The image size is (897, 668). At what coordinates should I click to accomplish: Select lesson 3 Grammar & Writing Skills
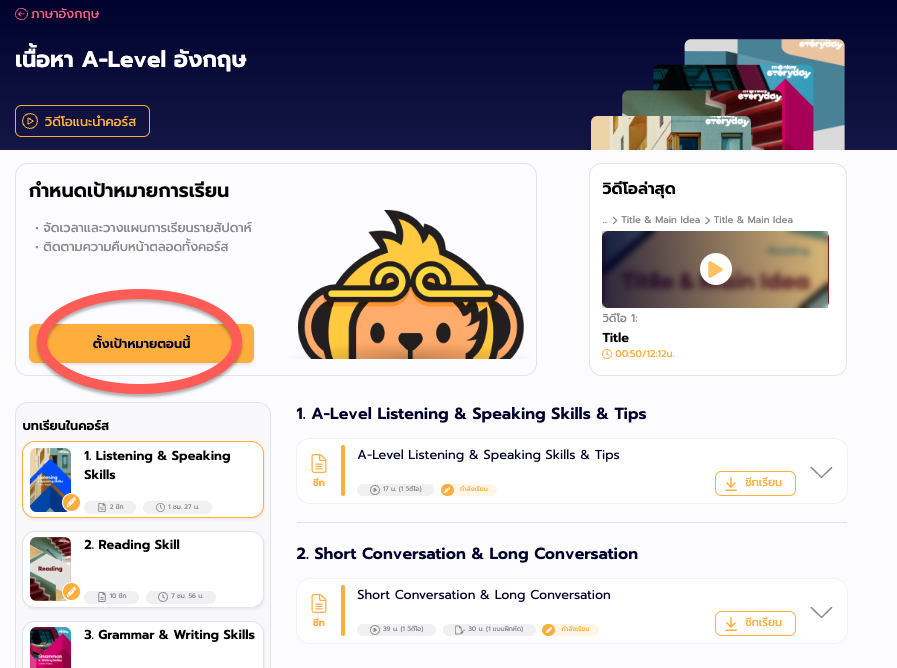[x=143, y=645]
